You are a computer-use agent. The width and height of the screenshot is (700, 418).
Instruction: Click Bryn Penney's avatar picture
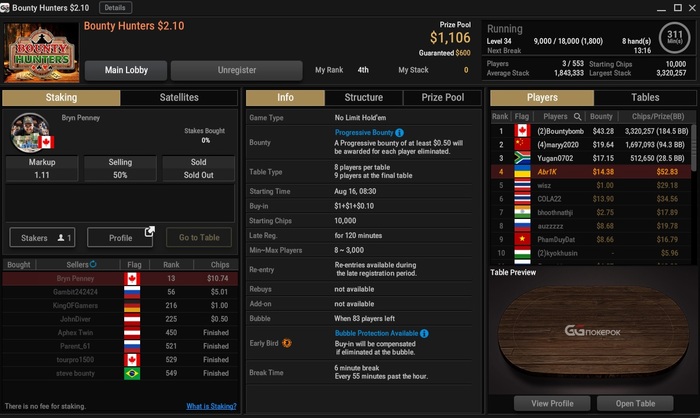[x=29, y=133]
